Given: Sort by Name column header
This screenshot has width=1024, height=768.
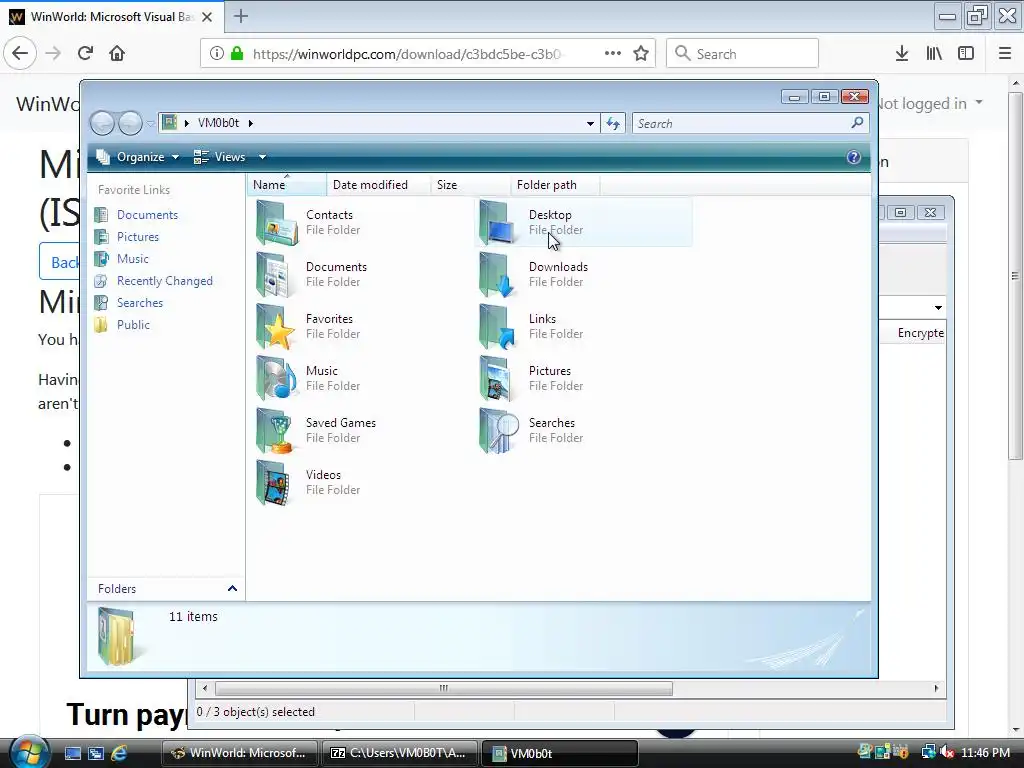Looking at the screenshot, I should [287, 185].
